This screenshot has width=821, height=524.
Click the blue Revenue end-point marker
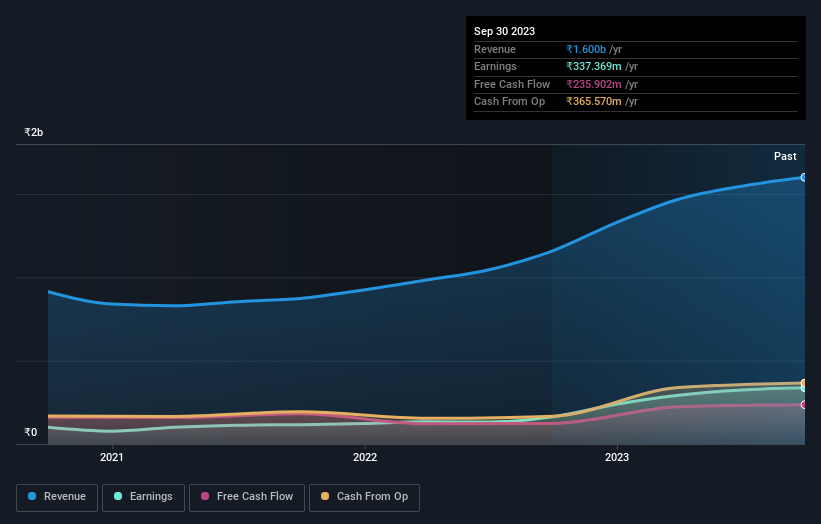click(x=804, y=177)
